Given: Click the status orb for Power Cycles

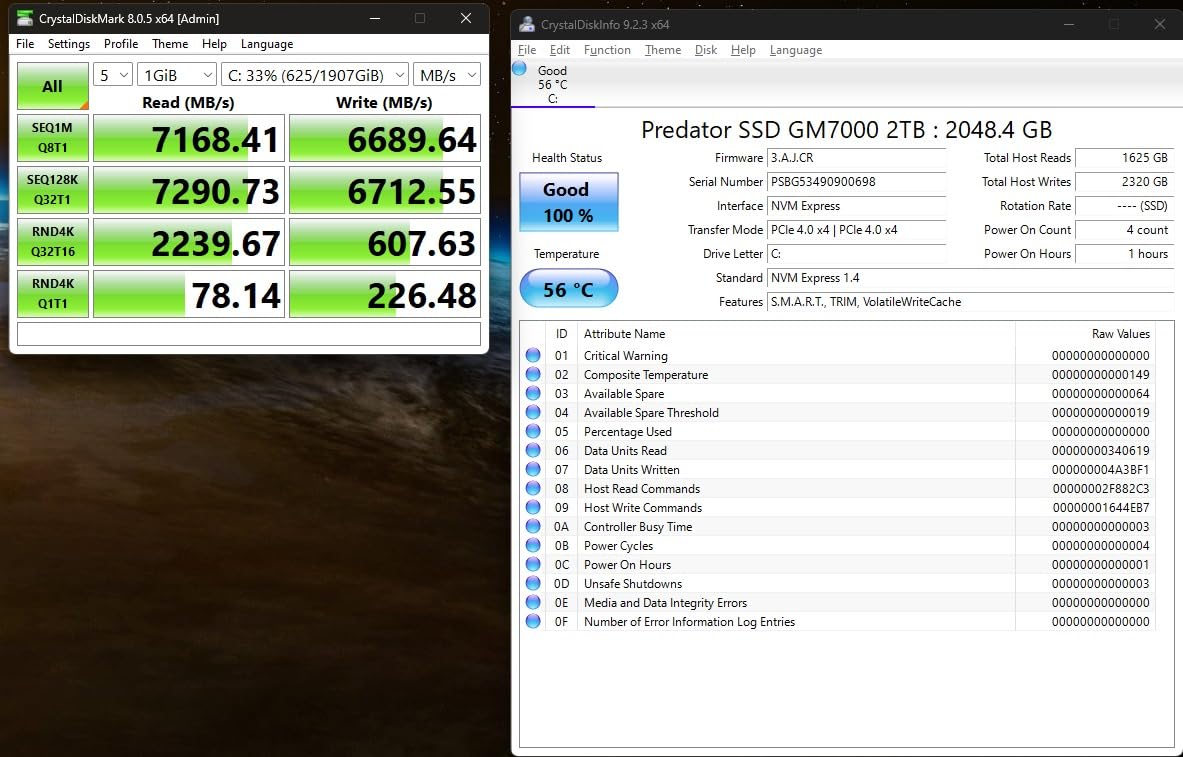Looking at the screenshot, I should pyautogui.click(x=533, y=545).
